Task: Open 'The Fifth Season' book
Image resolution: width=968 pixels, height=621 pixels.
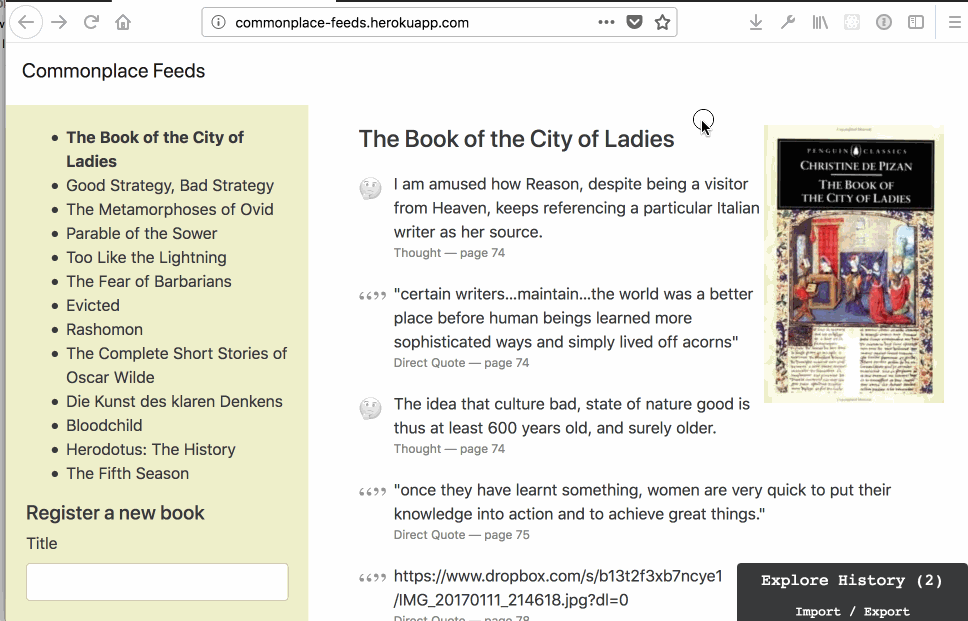Action: (128, 475)
